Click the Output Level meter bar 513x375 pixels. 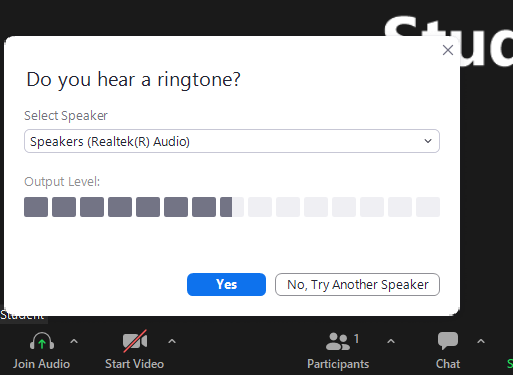(232, 207)
